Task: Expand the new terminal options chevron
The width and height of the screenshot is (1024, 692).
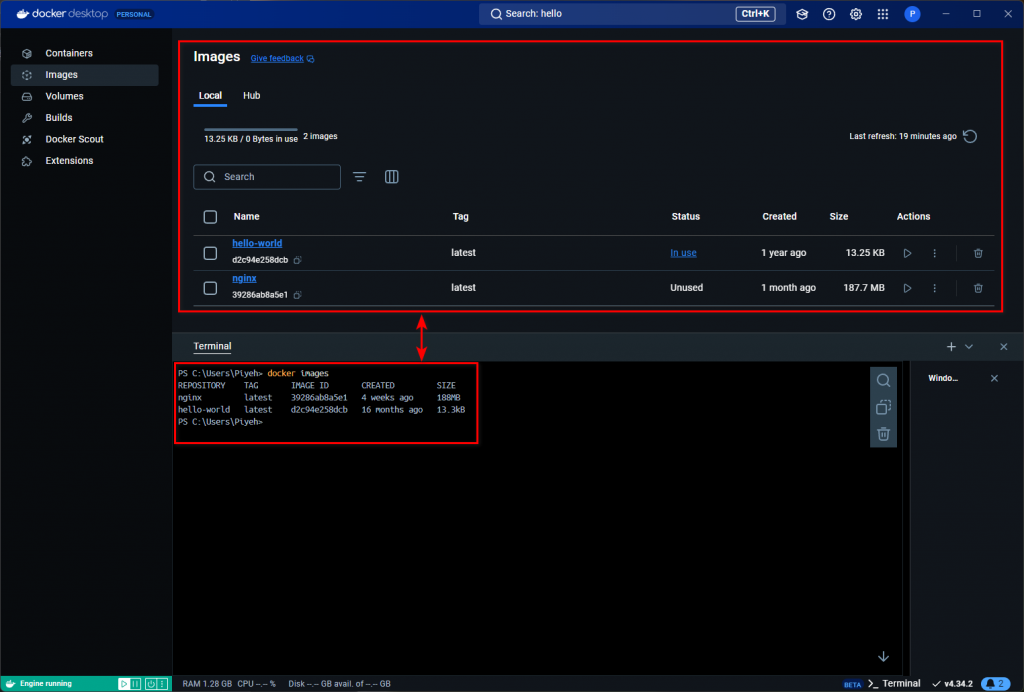Action: pyautogui.click(x=969, y=347)
